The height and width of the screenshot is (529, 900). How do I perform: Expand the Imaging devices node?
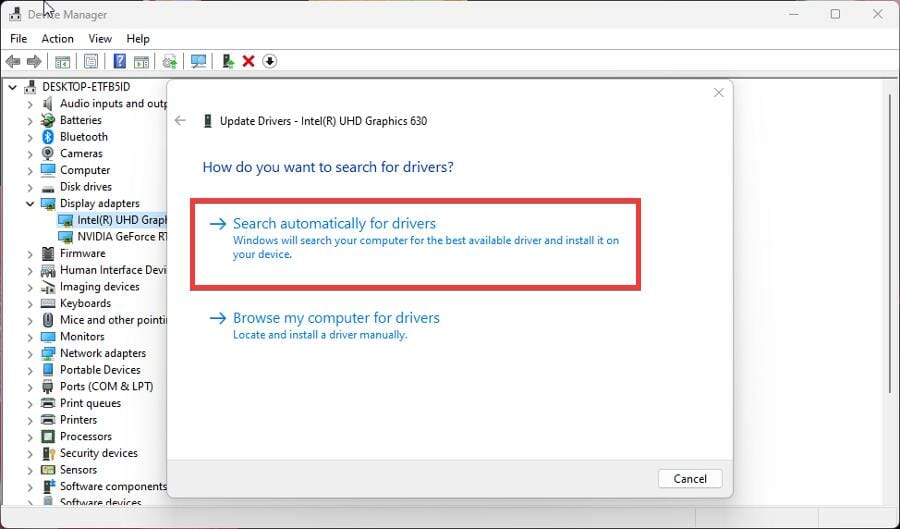pyautogui.click(x=30, y=287)
